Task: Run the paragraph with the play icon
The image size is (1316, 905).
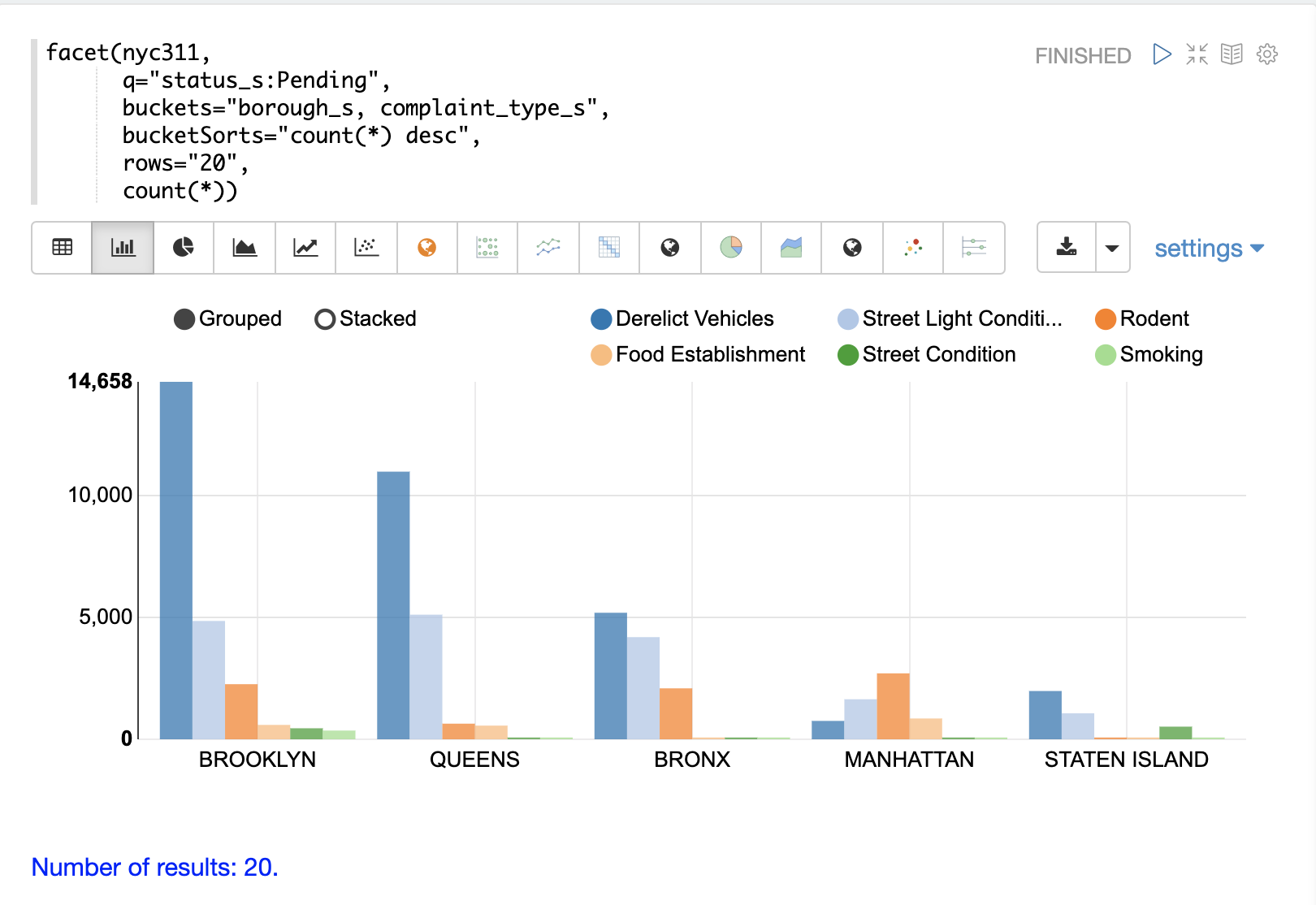Action: (x=1162, y=54)
